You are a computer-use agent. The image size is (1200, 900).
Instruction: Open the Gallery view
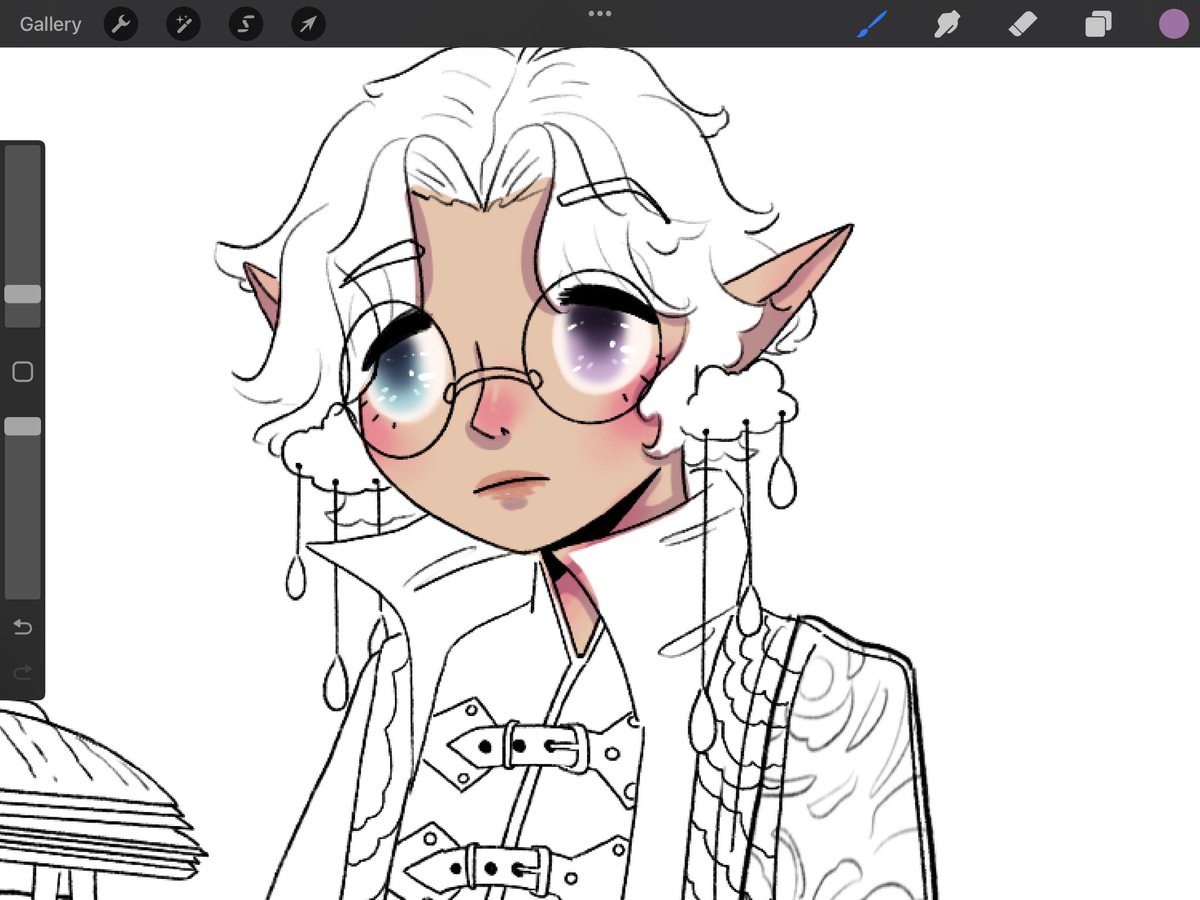coord(50,24)
